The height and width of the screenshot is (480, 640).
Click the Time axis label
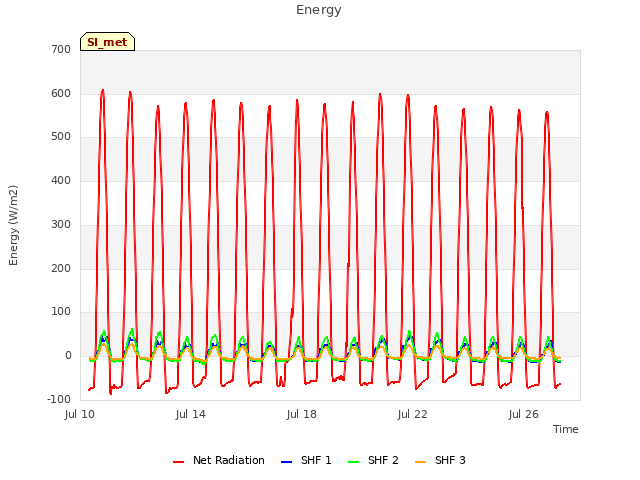(x=566, y=429)
